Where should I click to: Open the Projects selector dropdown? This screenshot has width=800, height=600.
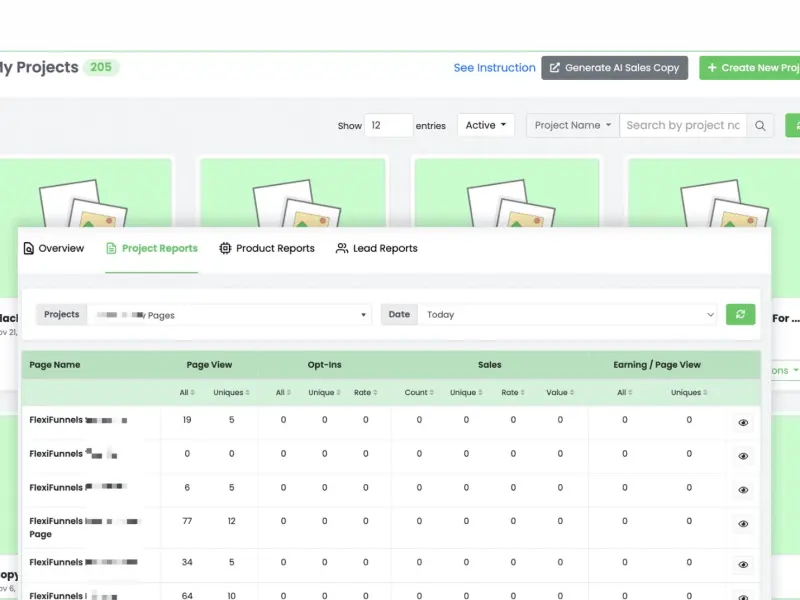click(x=229, y=315)
